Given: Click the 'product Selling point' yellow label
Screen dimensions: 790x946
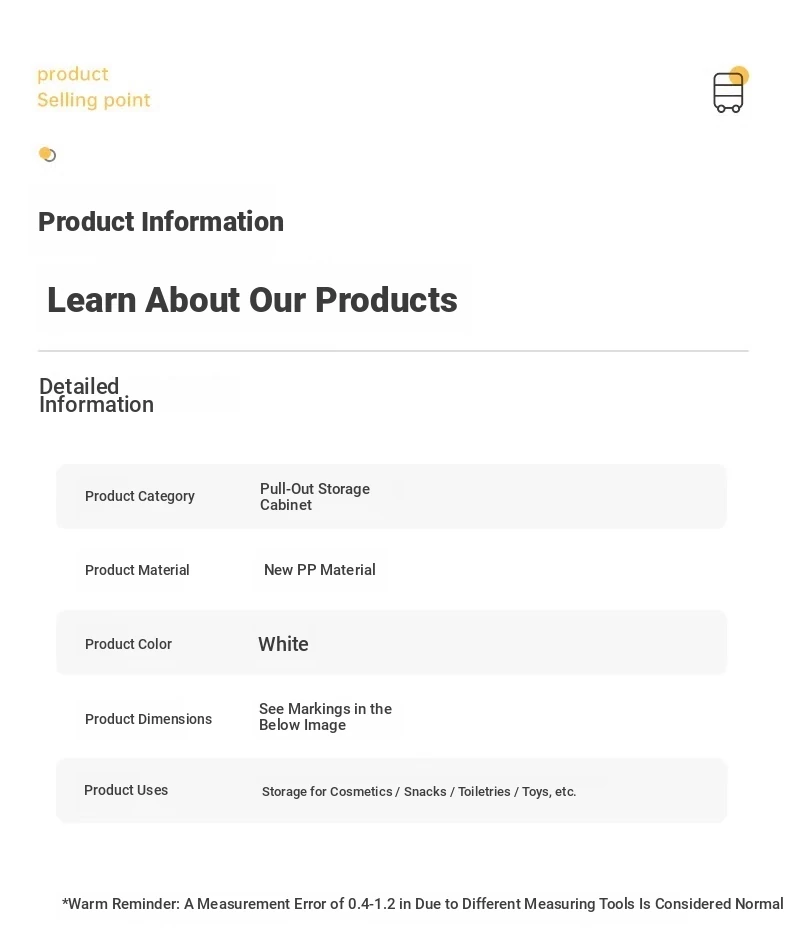Looking at the screenshot, I should (93, 87).
